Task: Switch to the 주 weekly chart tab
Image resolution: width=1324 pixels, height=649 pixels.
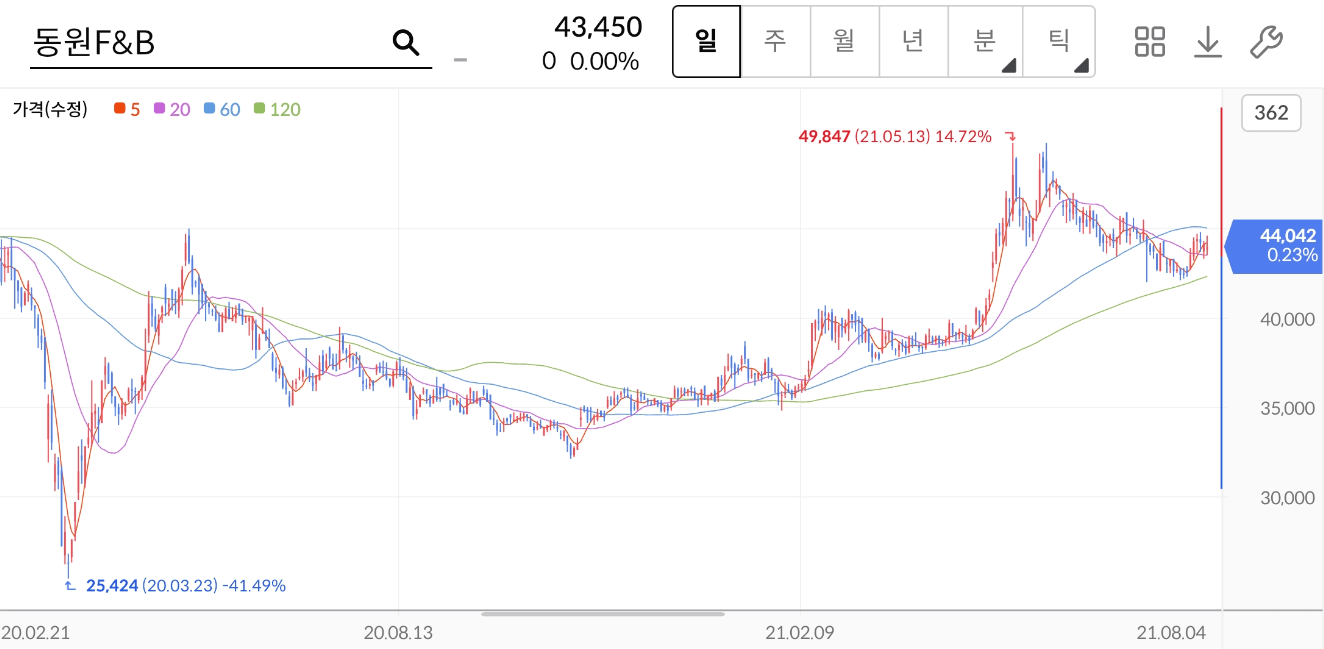Action: coord(775,42)
